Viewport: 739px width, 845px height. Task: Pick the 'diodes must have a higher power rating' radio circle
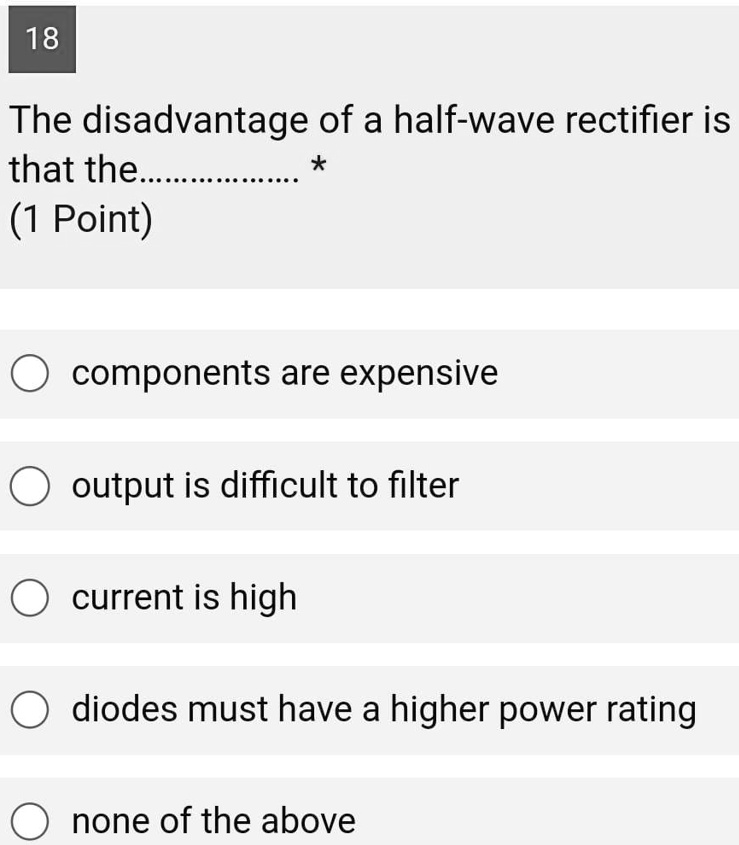point(31,711)
